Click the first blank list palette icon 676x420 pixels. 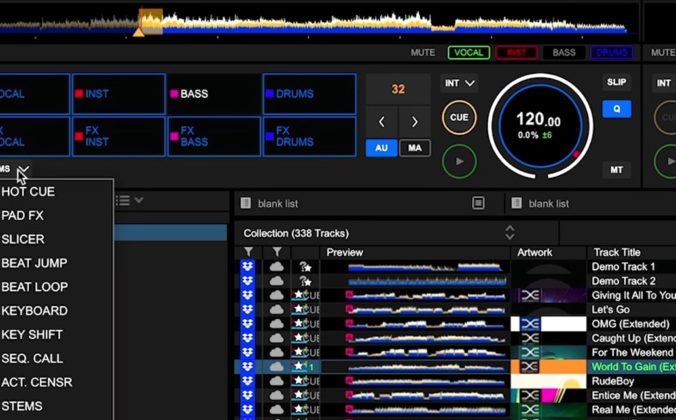246,203
